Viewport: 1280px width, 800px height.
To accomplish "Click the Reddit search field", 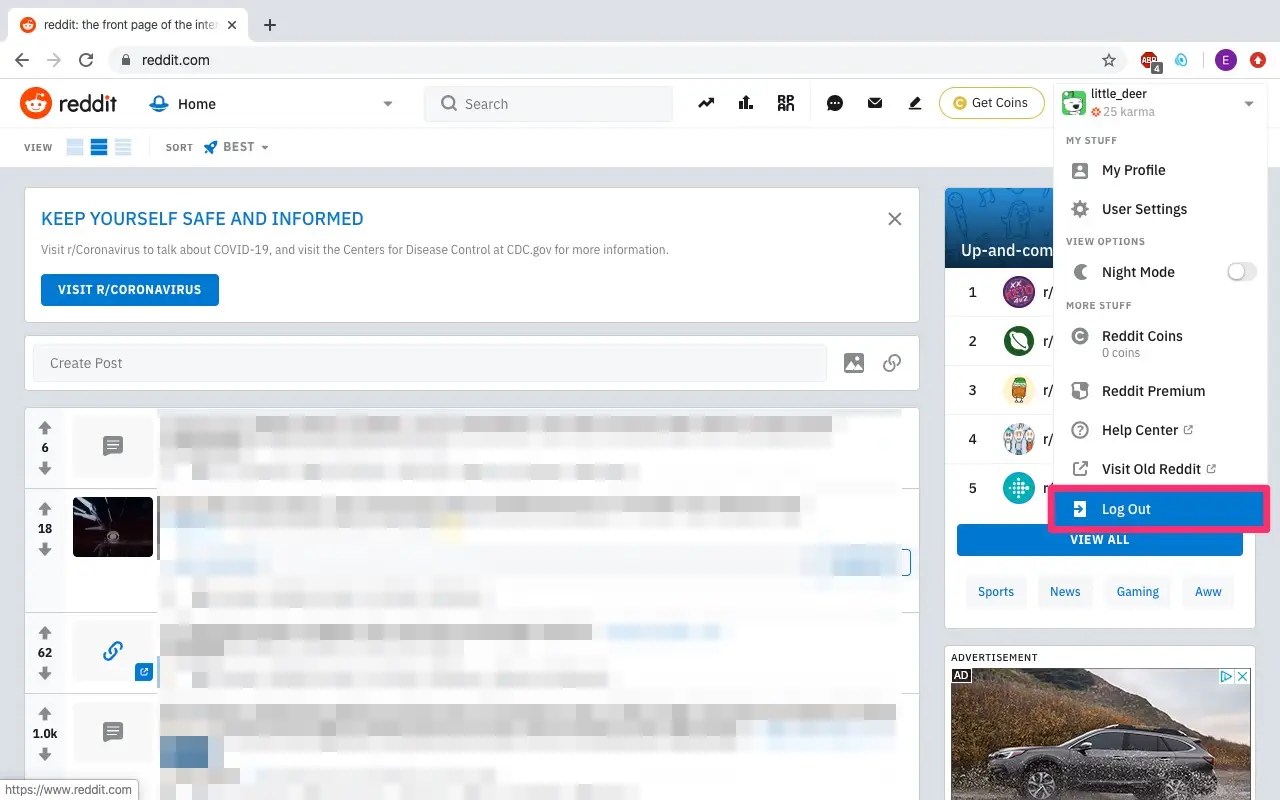I will click(548, 104).
